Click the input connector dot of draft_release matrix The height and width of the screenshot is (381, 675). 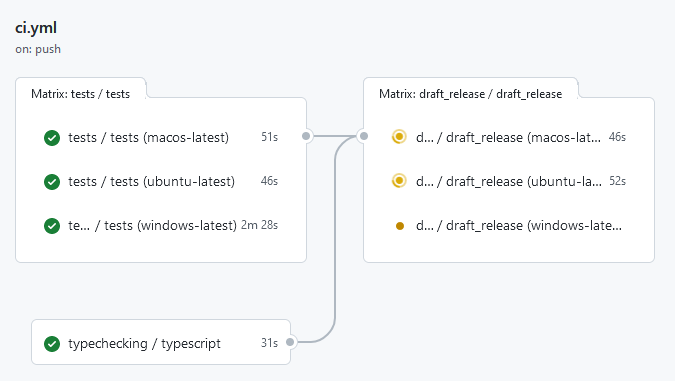click(364, 136)
